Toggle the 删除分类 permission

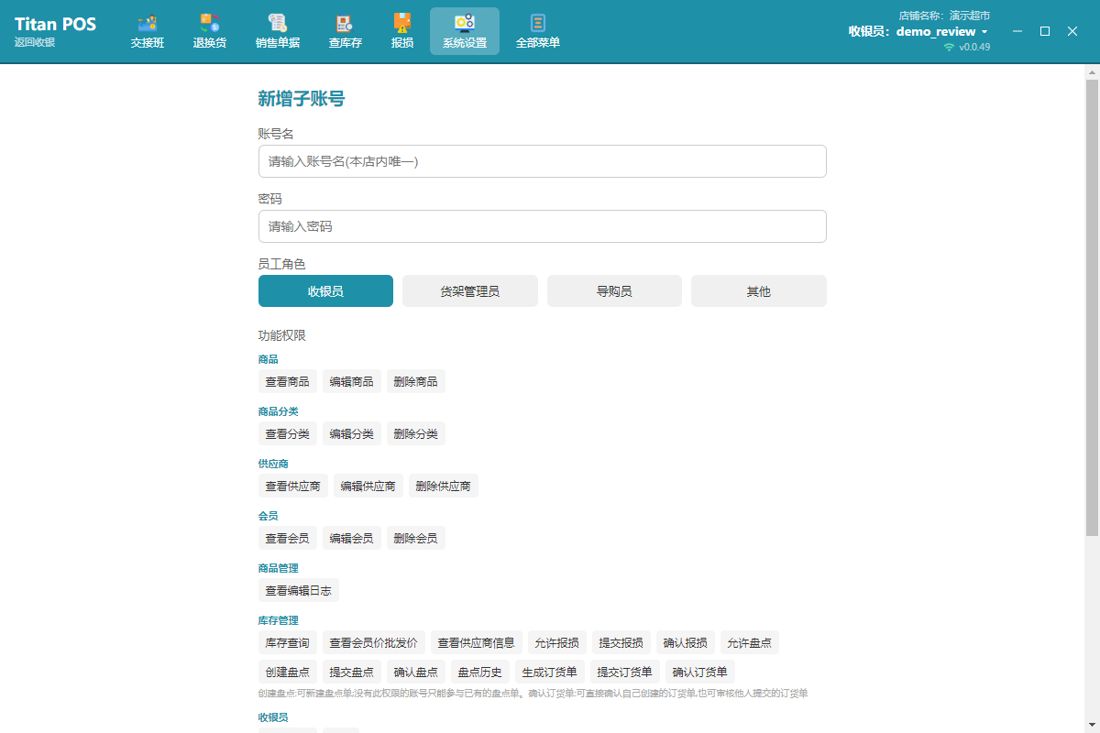point(415,433)
